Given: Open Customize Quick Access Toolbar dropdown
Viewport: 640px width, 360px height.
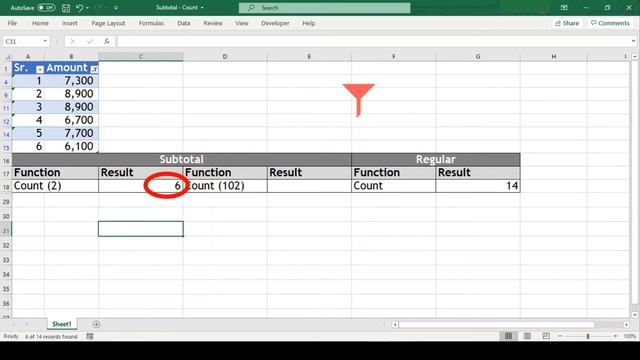Looking at the screenshot, I should (x=116, y=8).
